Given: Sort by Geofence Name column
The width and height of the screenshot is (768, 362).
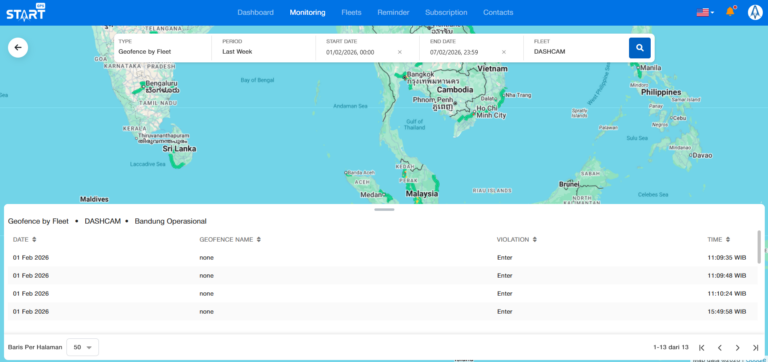Looking at the screenshot, I should [230, 240].
